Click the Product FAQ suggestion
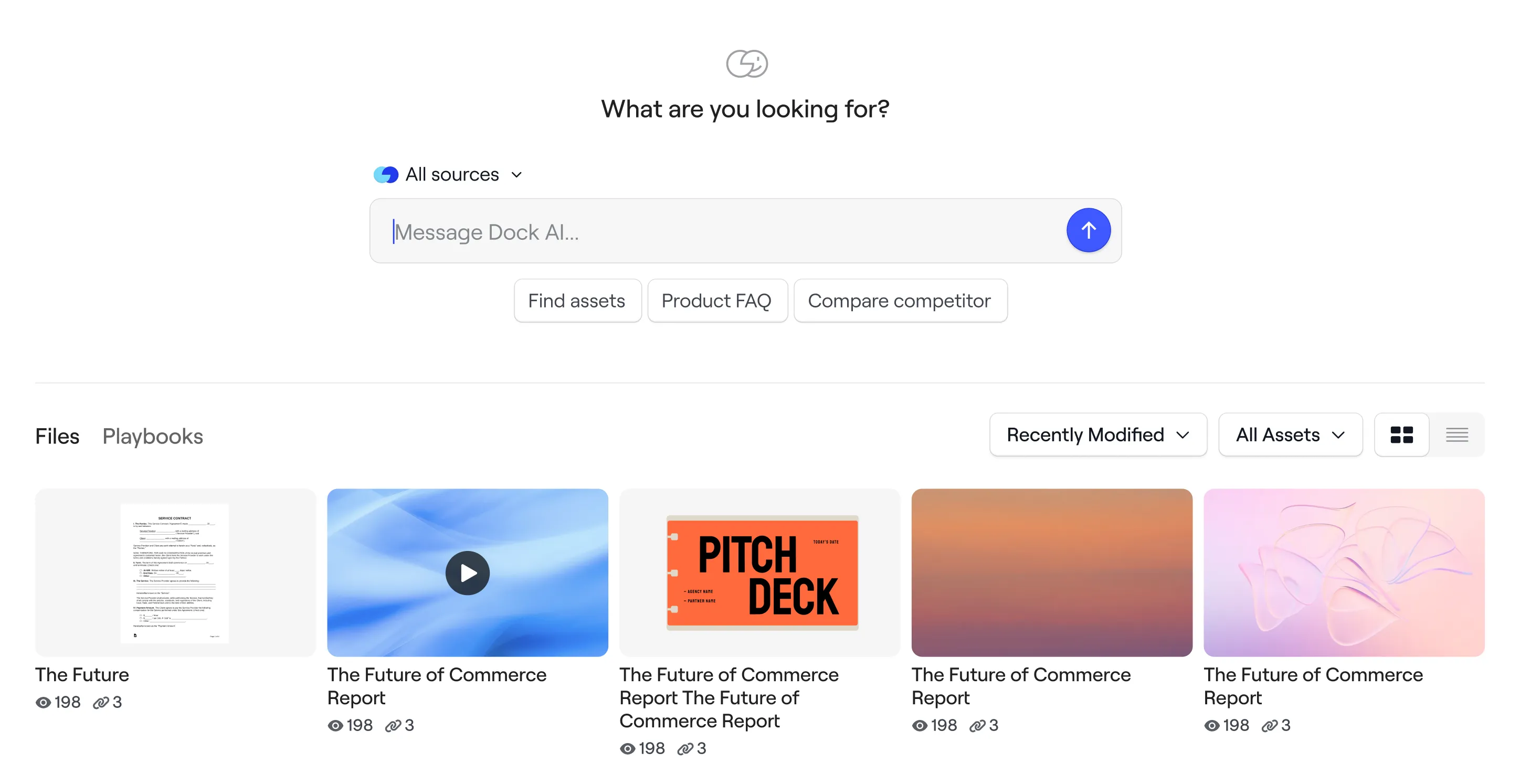1520x784 pixels. (x=717, y=301)
